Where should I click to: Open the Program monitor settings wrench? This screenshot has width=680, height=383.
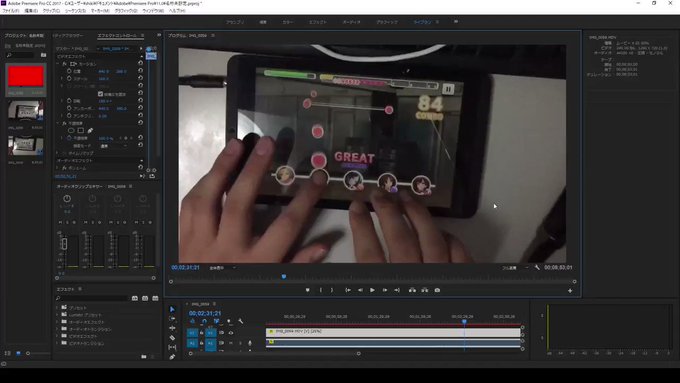point(537,268)
